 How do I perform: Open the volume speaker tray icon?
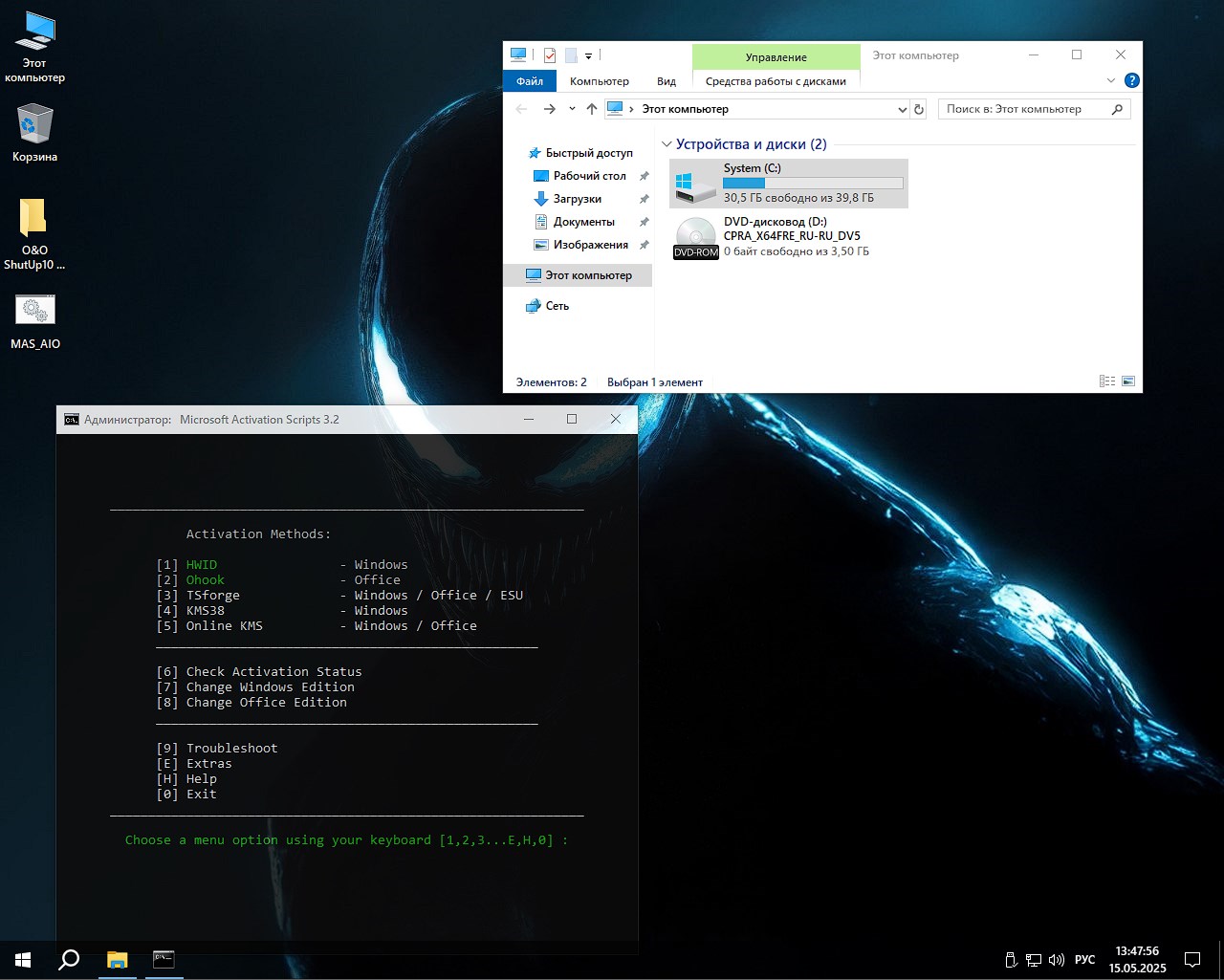coord(1057,960)
